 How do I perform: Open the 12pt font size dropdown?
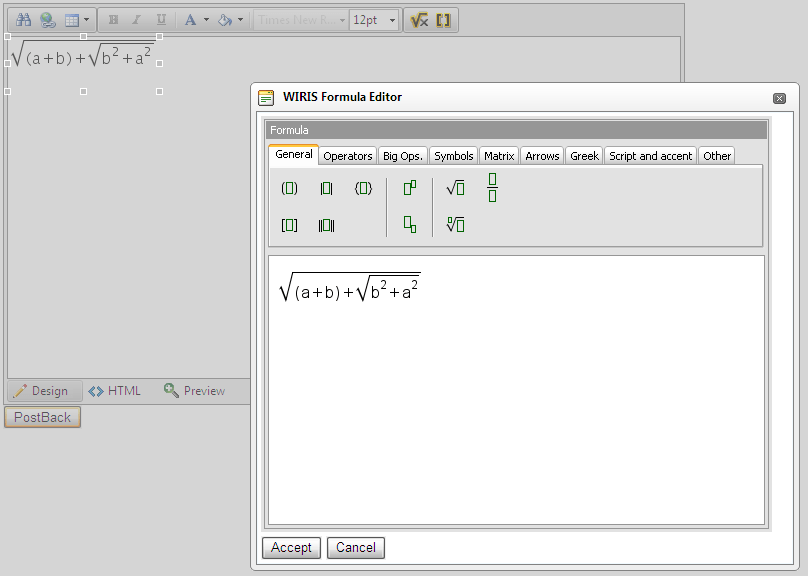[x=374, y=20]
